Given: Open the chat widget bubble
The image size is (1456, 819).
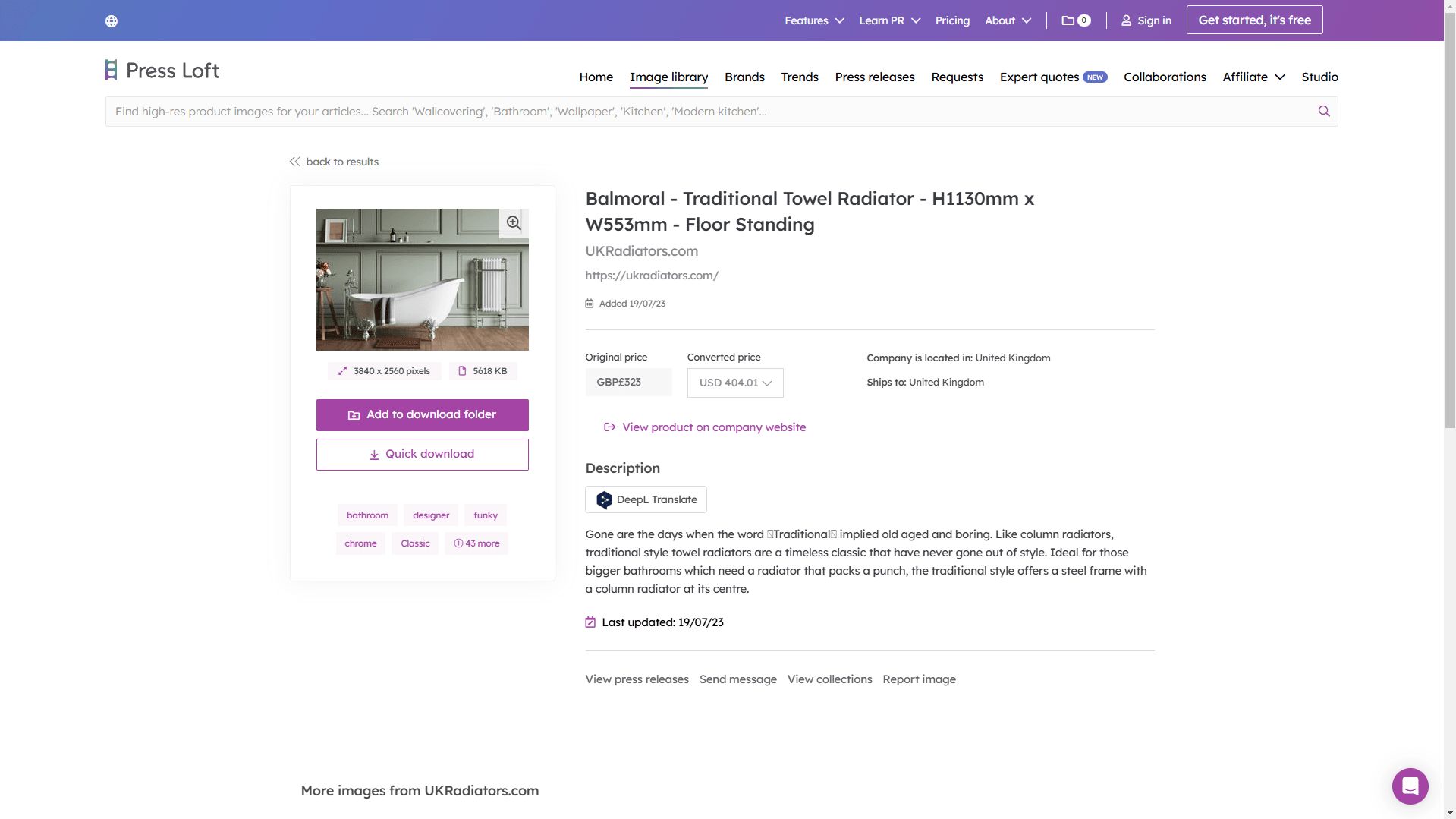Looking at the screenshot, I should [x=1410, y=786].
